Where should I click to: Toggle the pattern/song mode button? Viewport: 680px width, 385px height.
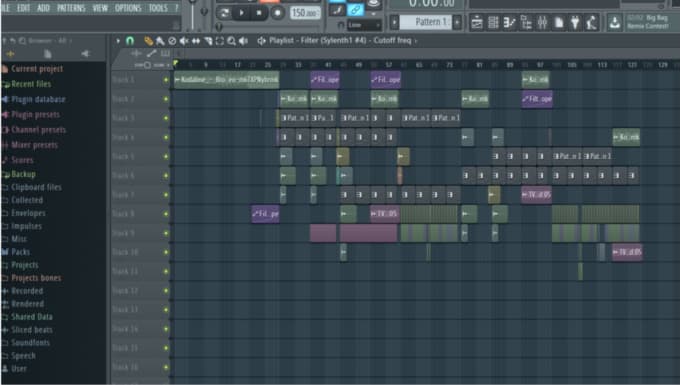tap(225, 13)
